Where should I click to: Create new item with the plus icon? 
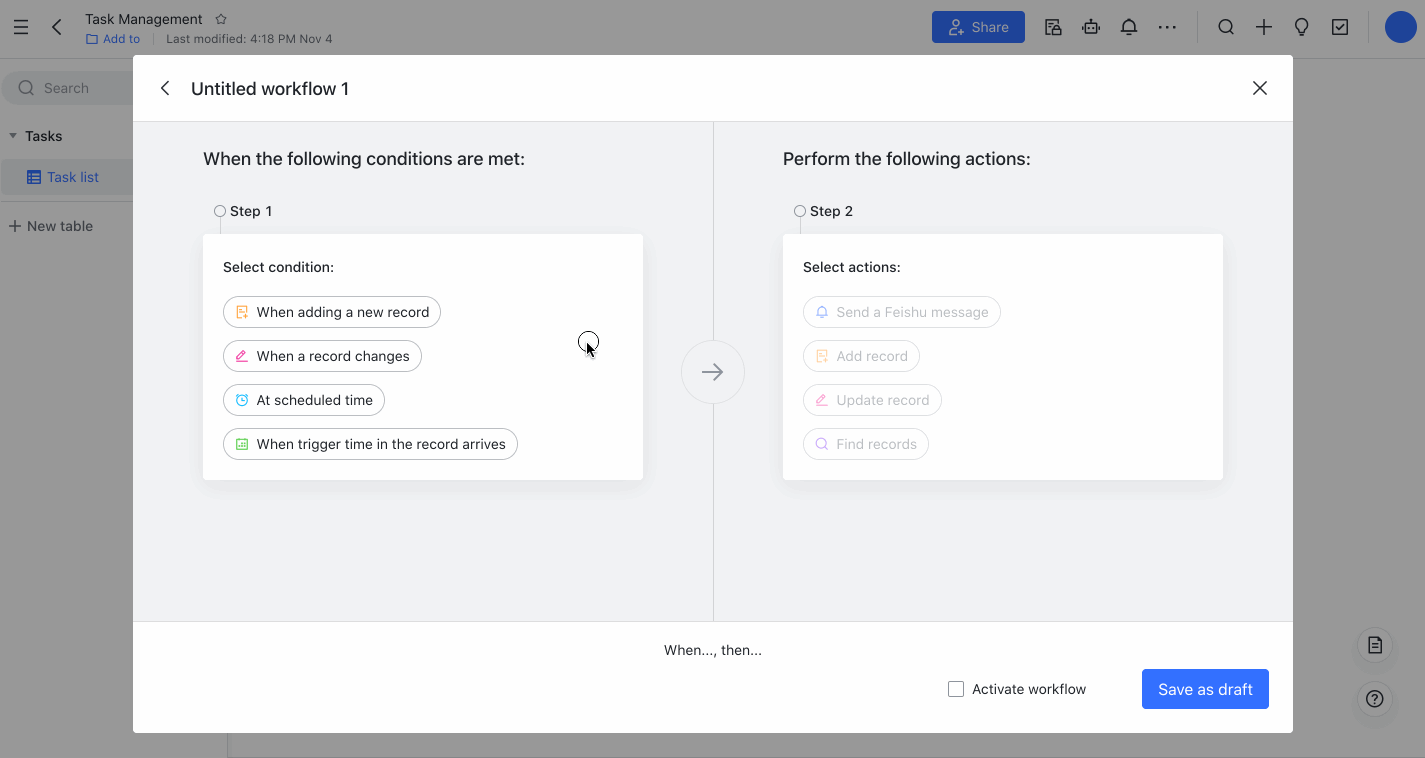click(1263, 27)
